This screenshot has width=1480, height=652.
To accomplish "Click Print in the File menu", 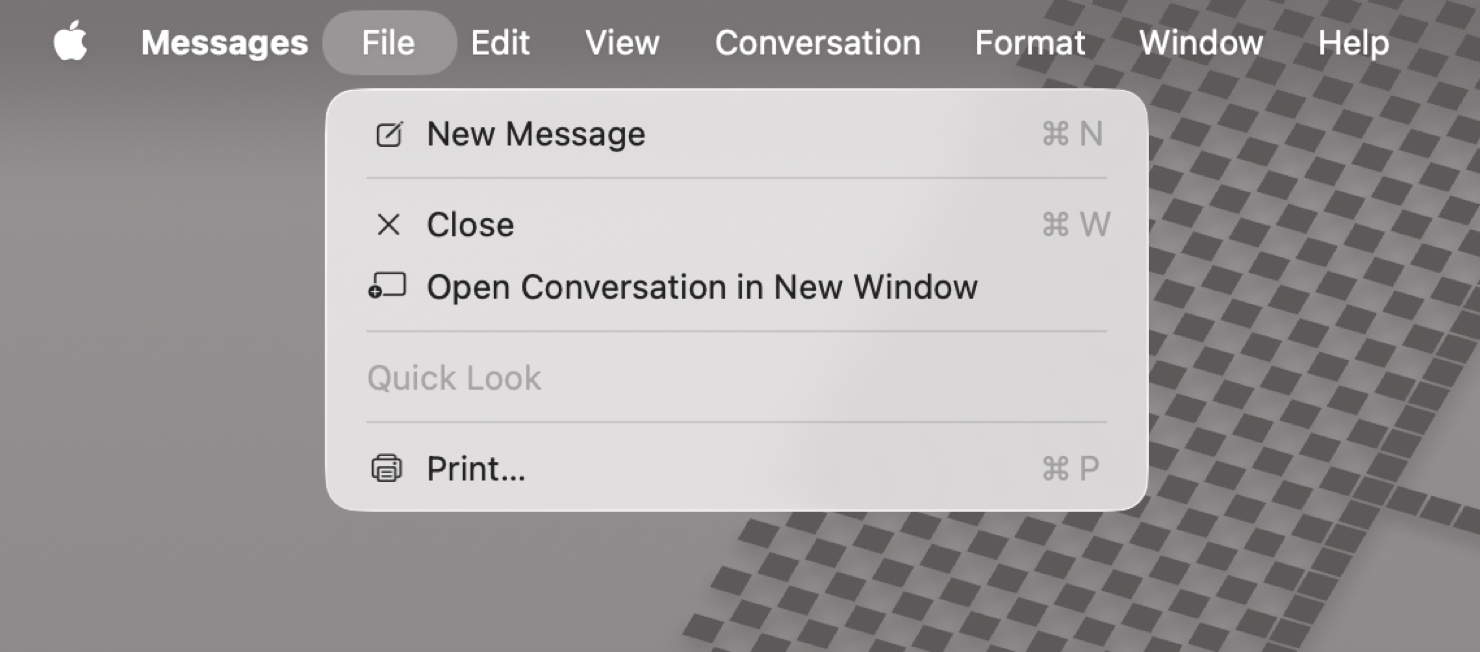I will coord(476,468).
